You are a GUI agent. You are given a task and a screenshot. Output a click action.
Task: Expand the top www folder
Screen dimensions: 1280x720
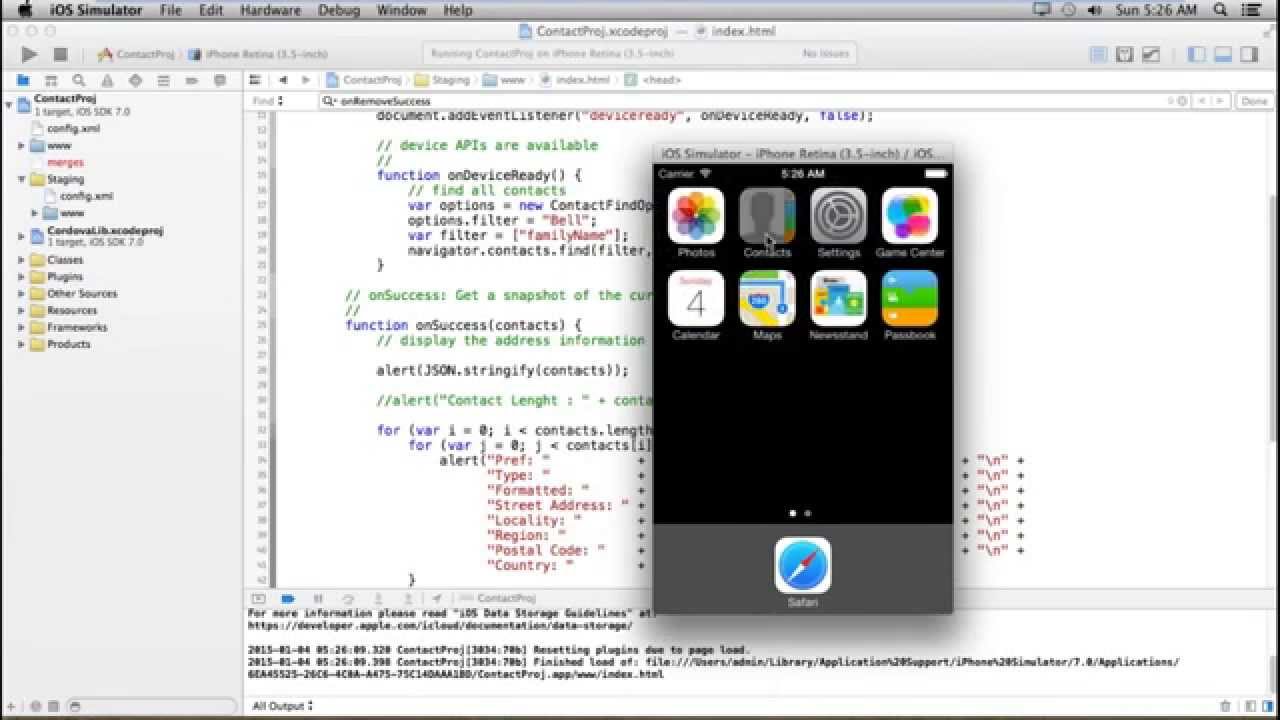(21, 146)
